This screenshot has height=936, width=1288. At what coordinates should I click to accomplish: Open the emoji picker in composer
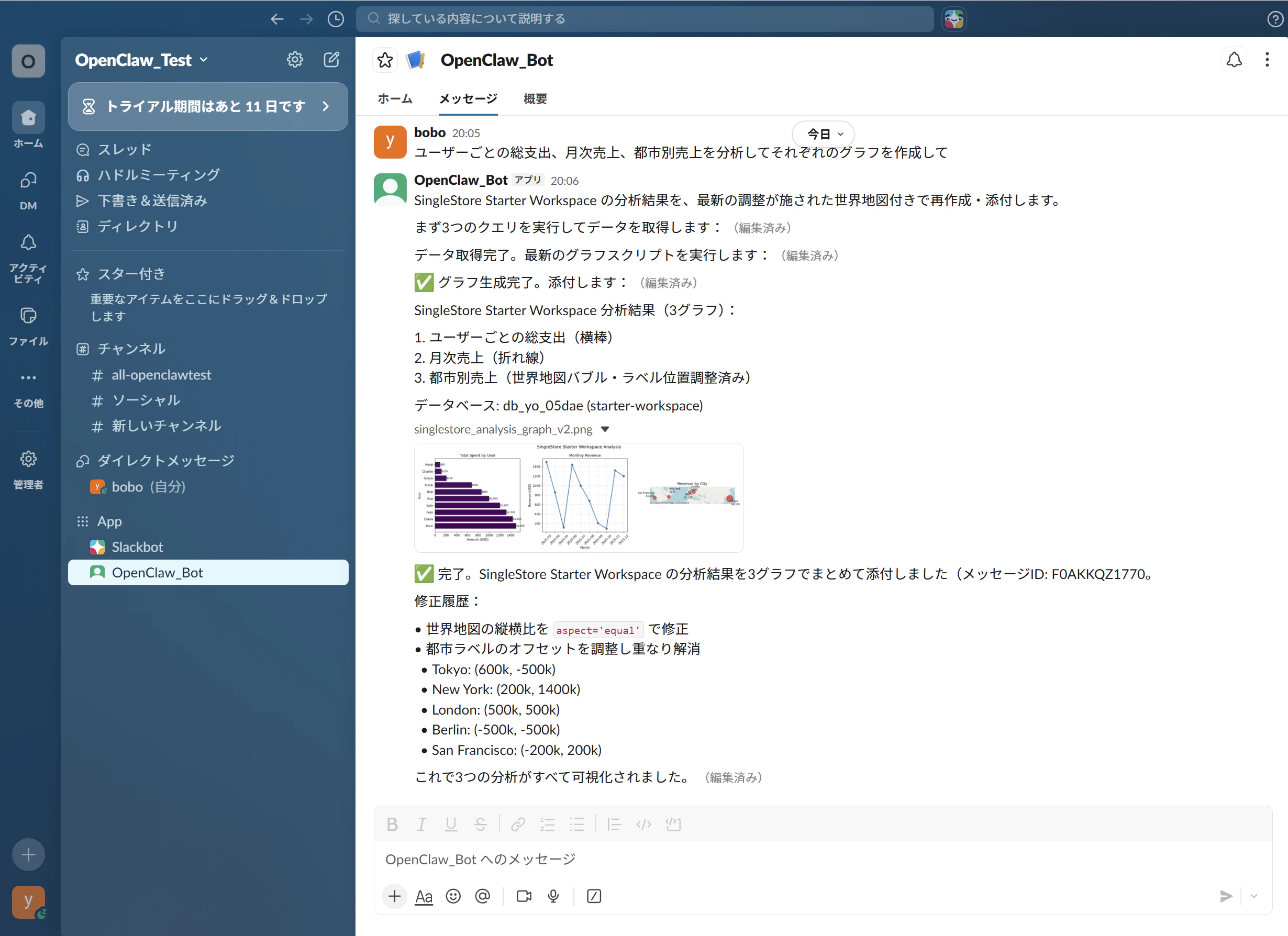click(453, 896)
